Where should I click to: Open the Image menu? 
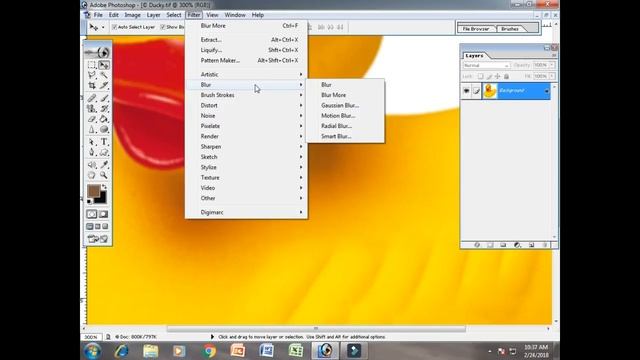(x=132, y=15)
